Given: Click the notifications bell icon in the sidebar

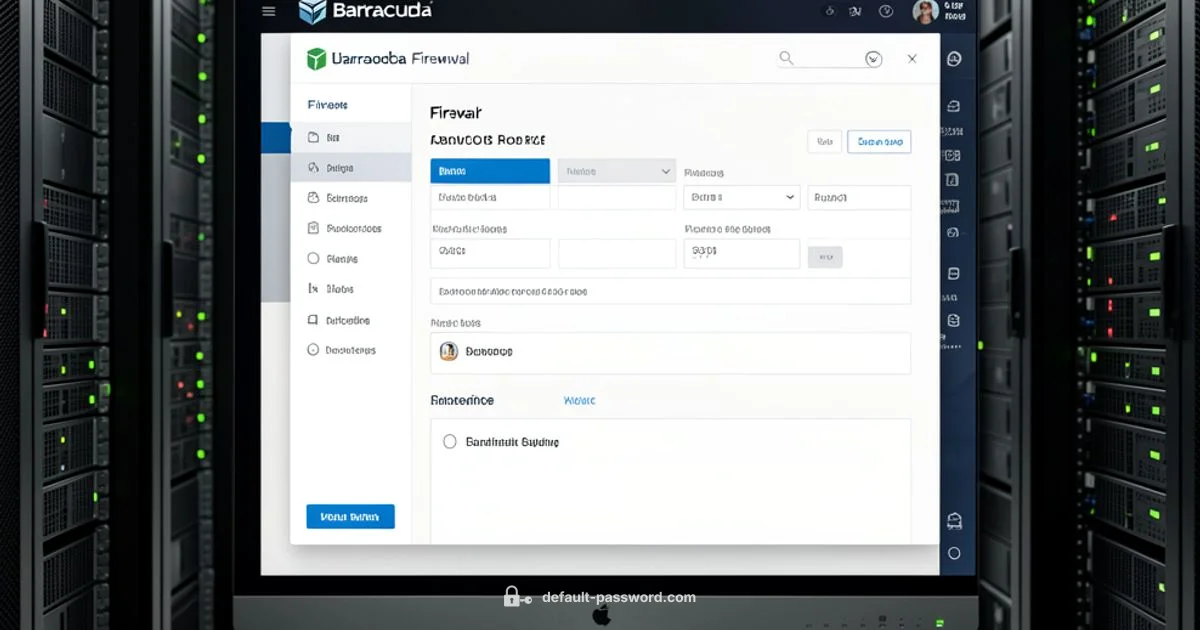Looking at the screenshot, I should (312, 319).
